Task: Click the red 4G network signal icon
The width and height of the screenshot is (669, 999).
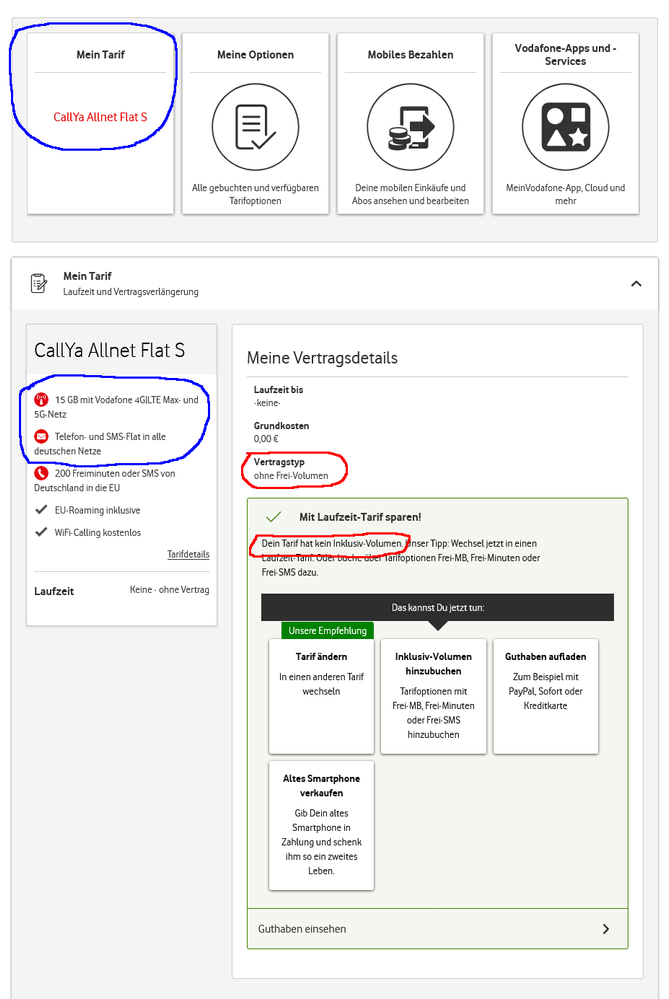Action: click(x=41, y=400)
